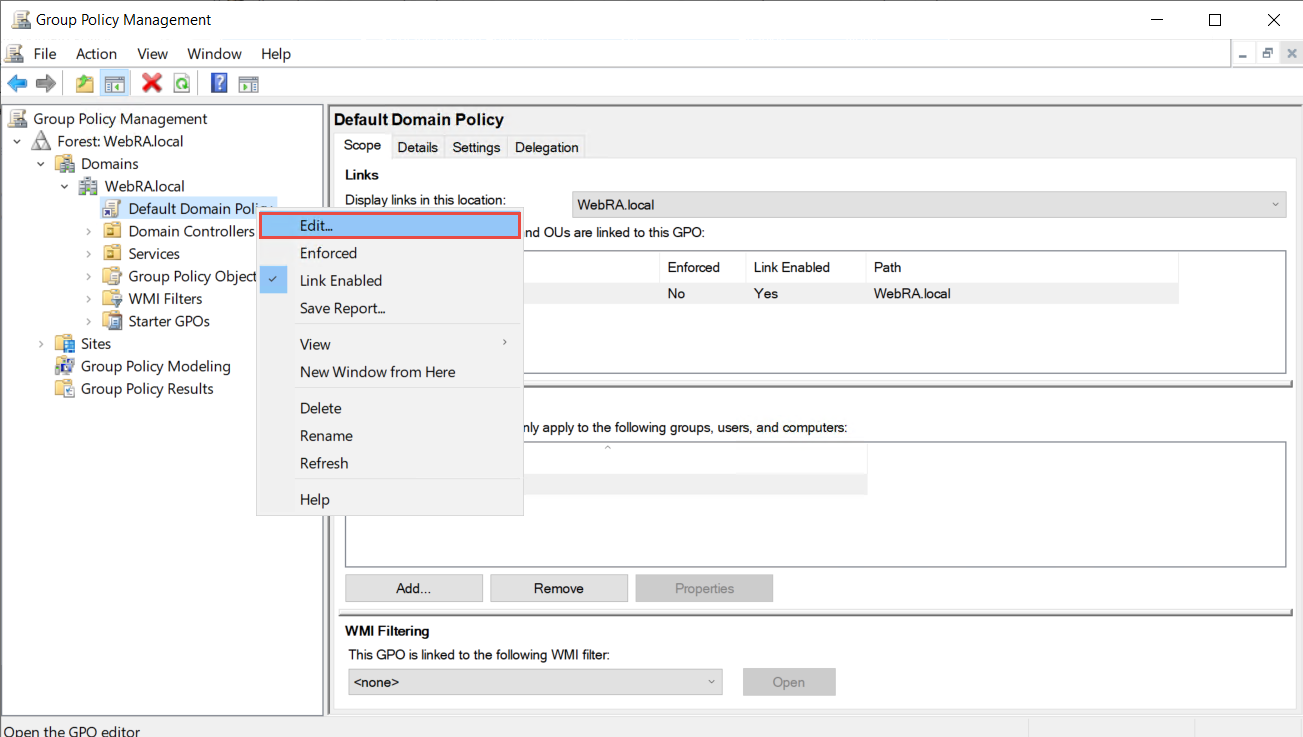The image size is (1303, 737).
Task: Click the Up One Level folder icon
Action: pos(85,83)
